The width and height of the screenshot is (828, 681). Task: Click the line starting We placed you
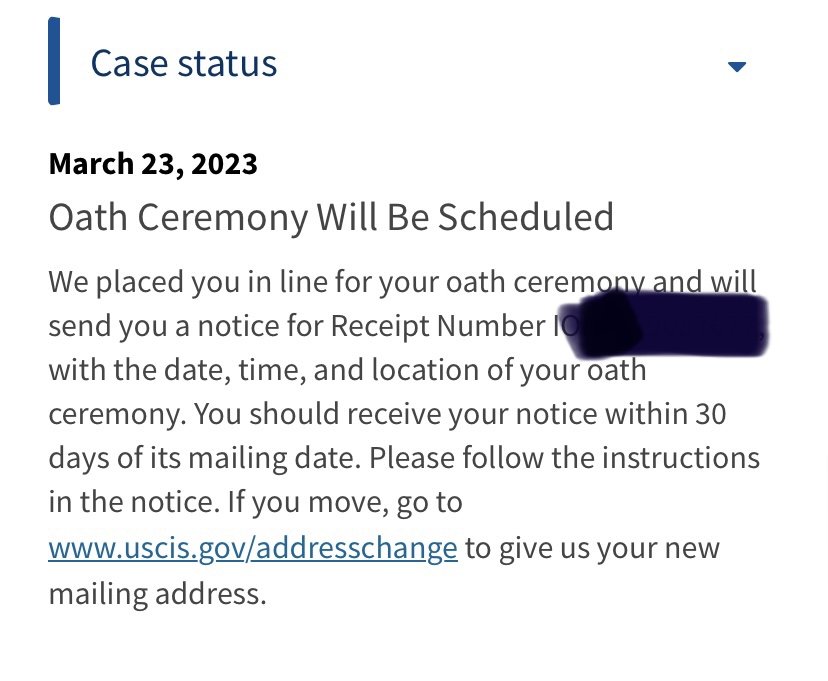[x=403, y=282]
